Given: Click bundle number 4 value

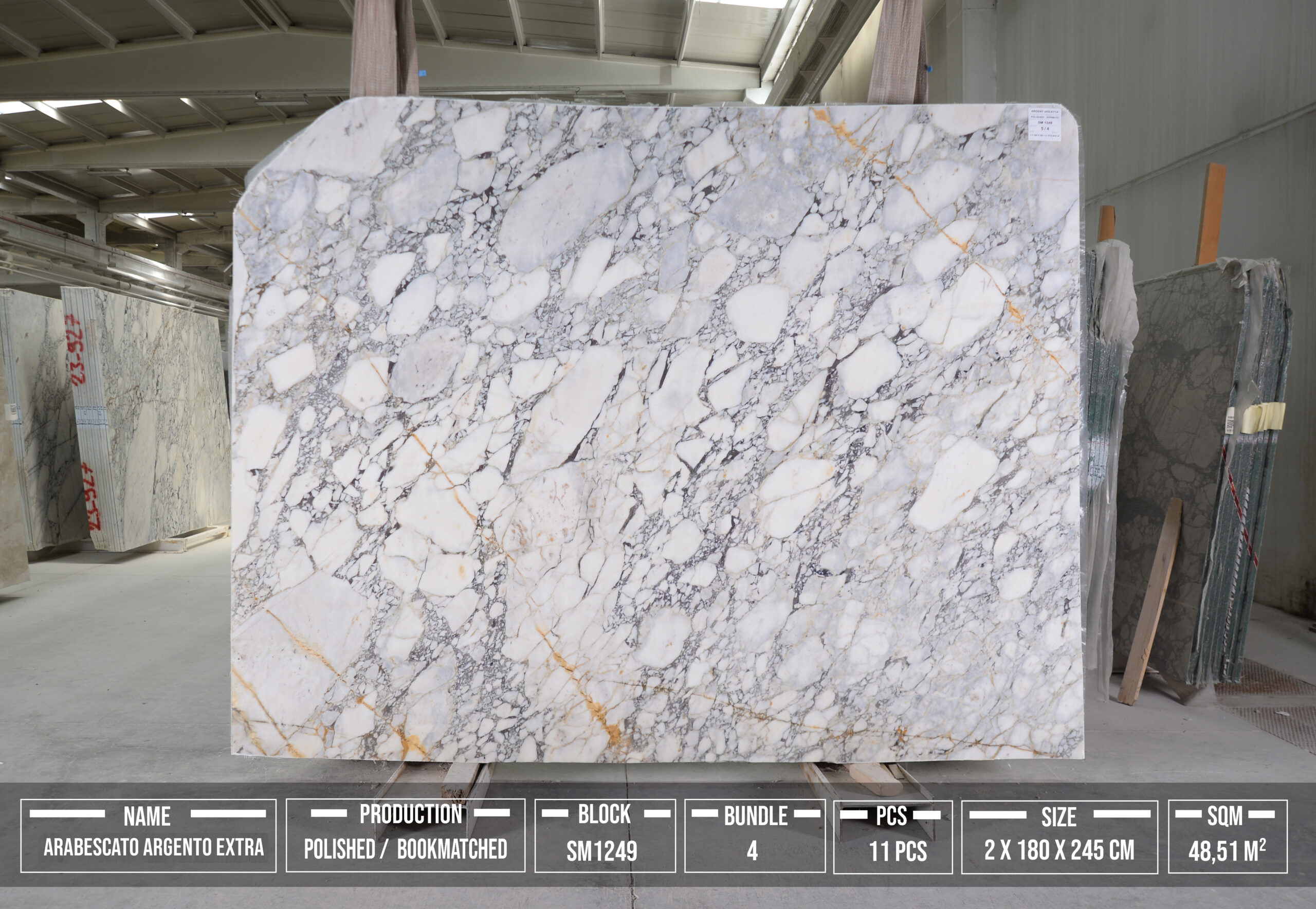Looking at the screenshot, I should pos(752,851).
